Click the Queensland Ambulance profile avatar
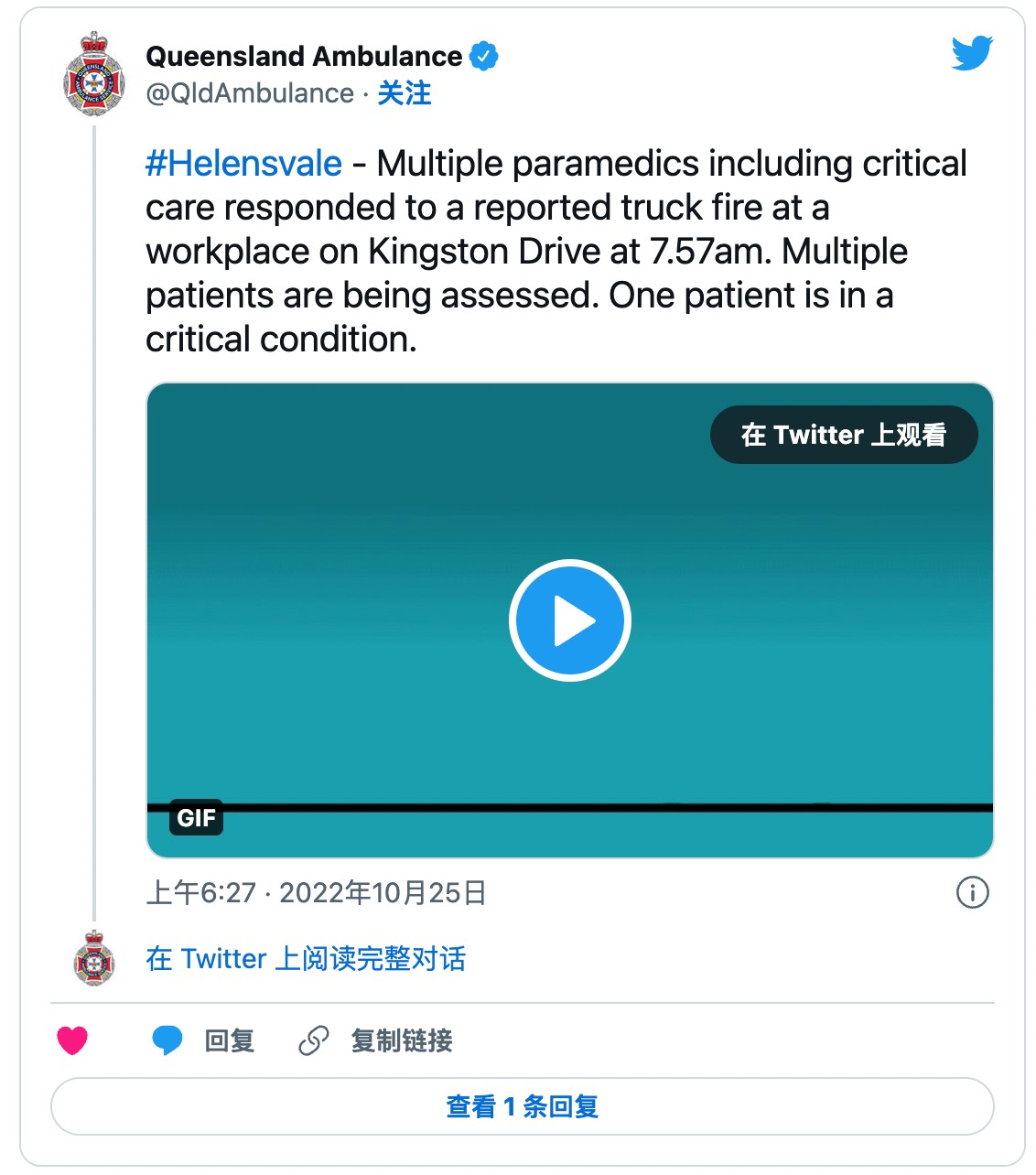The width and height of the screenshot is (1036, 1175). [94, 74]
